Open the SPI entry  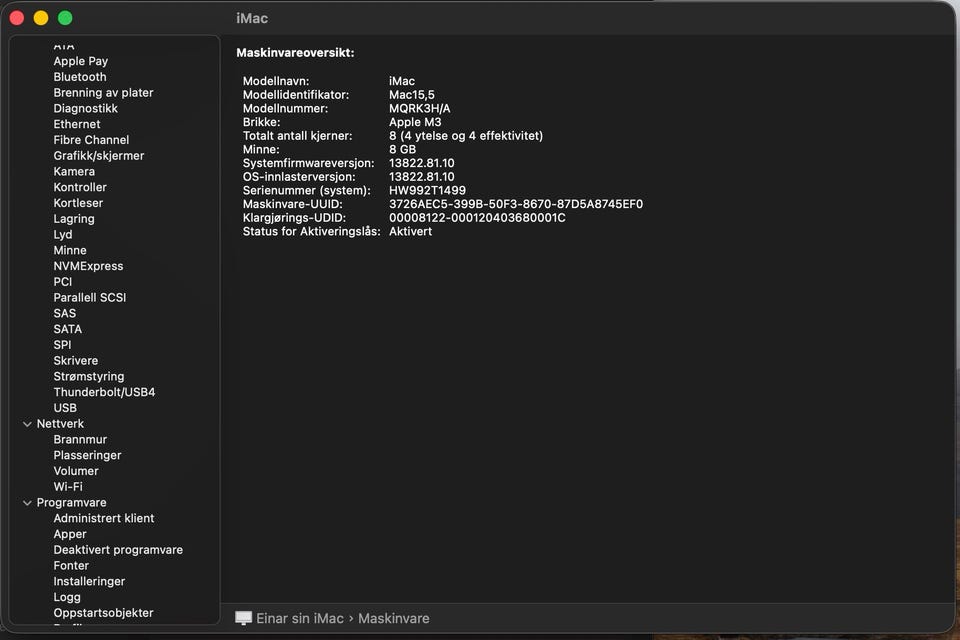[62, 345]
